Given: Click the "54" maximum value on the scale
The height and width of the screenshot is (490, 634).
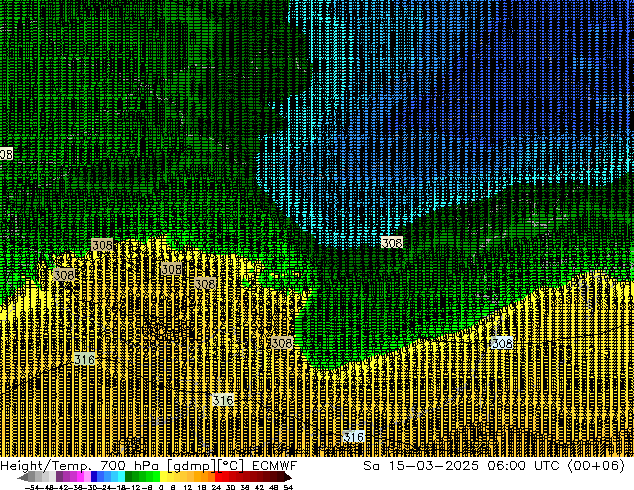Looking at the screenshot, I should click(x=288, y=487).
